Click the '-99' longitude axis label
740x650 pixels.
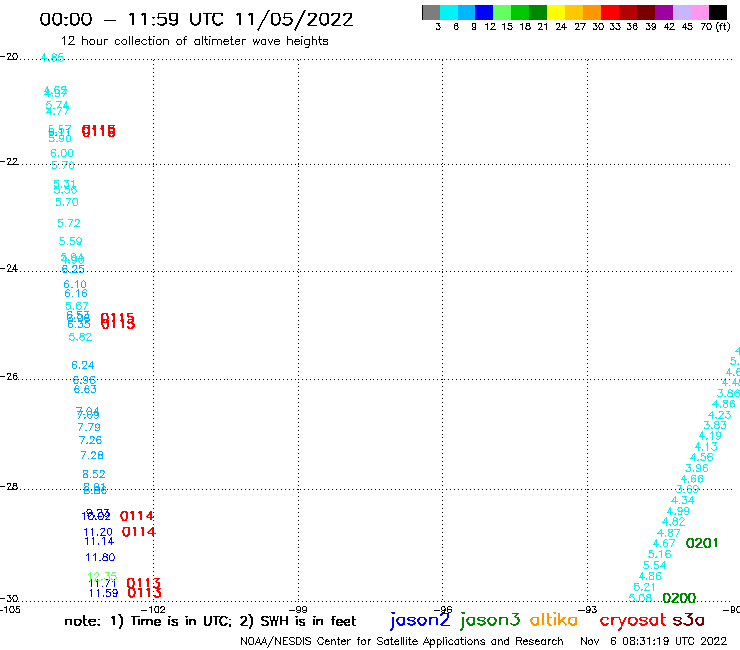(x=298, y=609)
